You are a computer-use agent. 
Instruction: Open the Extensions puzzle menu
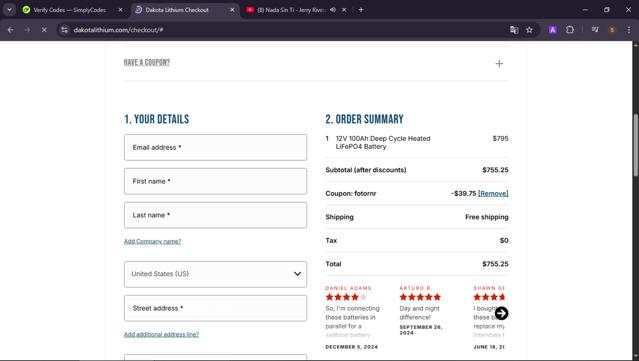(570, 30)
